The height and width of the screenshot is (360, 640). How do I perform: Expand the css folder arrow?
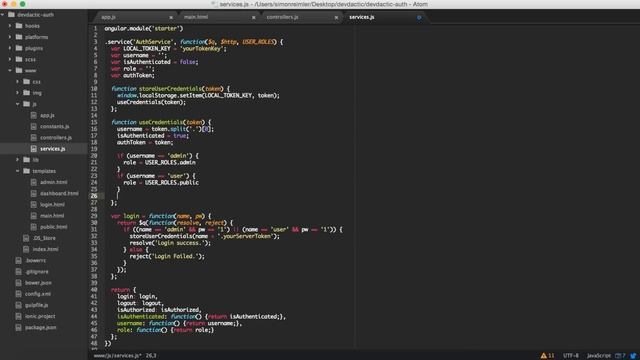tap(18, 82)
